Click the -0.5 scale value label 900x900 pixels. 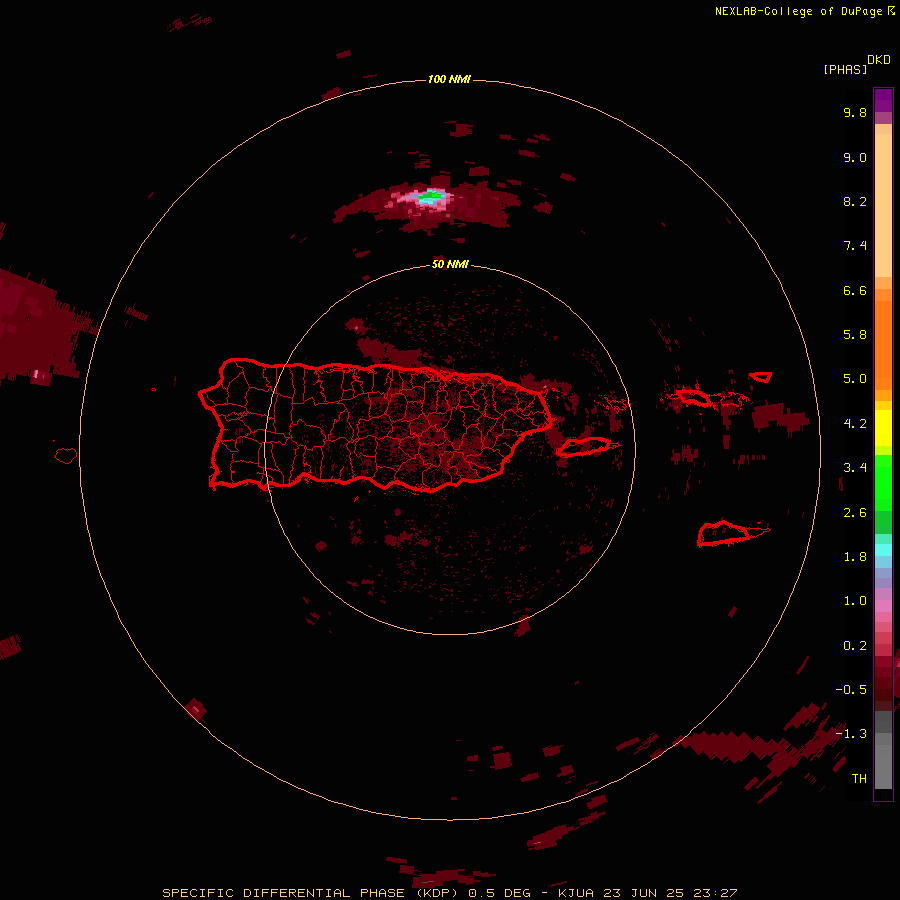pyautogui.click(x=851, y=690)
